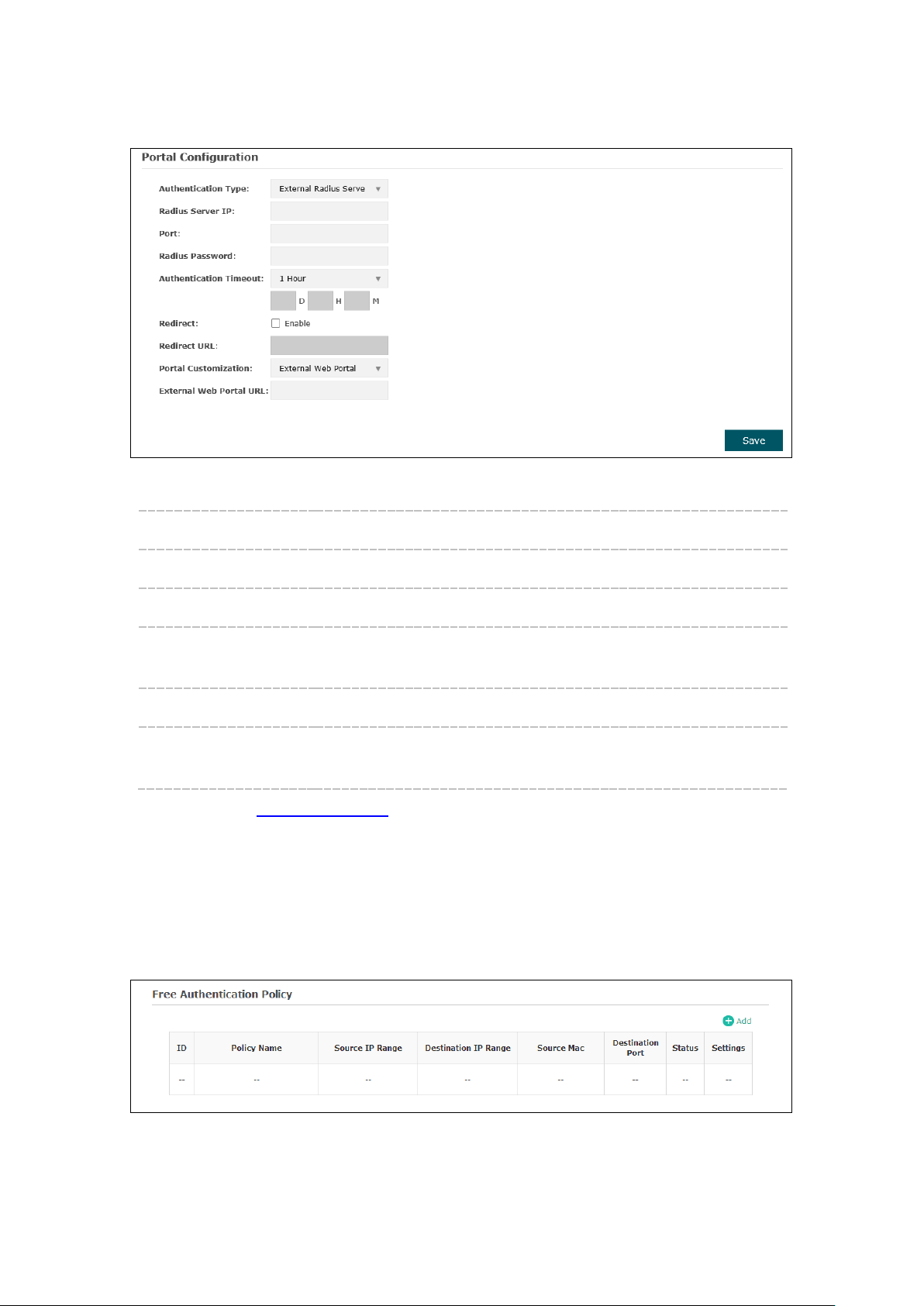Click the Portal Configuration heading
The height and width of the screenshot is (1306, 924).
(x=200, y=157)
